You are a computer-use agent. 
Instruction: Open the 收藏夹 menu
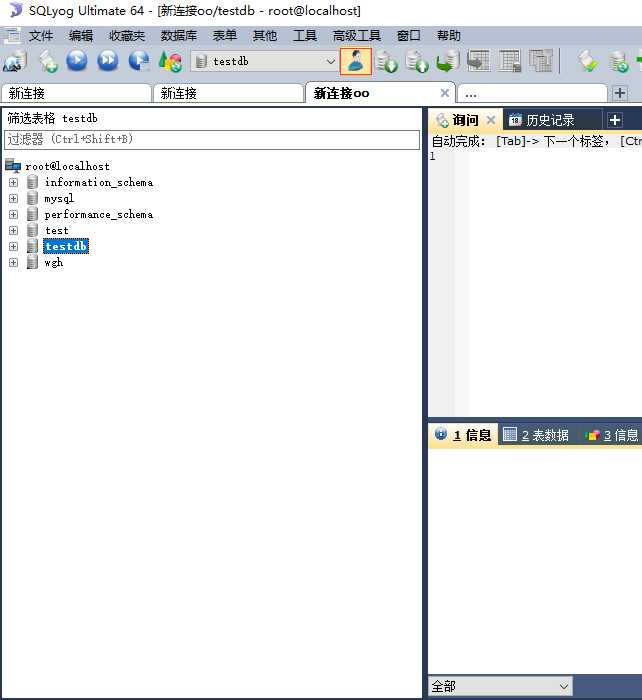(127, 35)
